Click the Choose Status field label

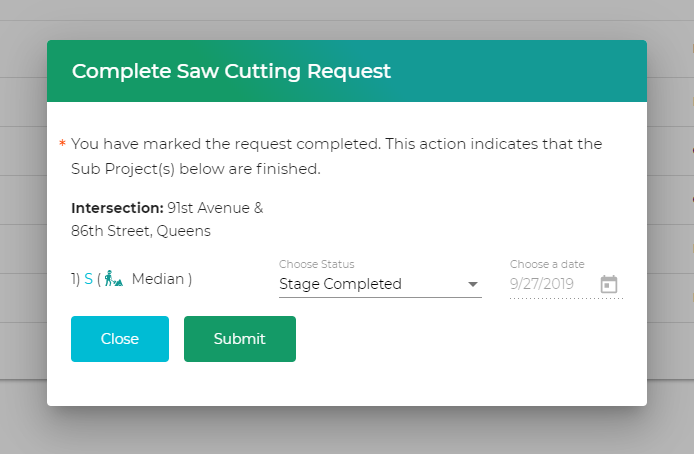coord(316,264)
